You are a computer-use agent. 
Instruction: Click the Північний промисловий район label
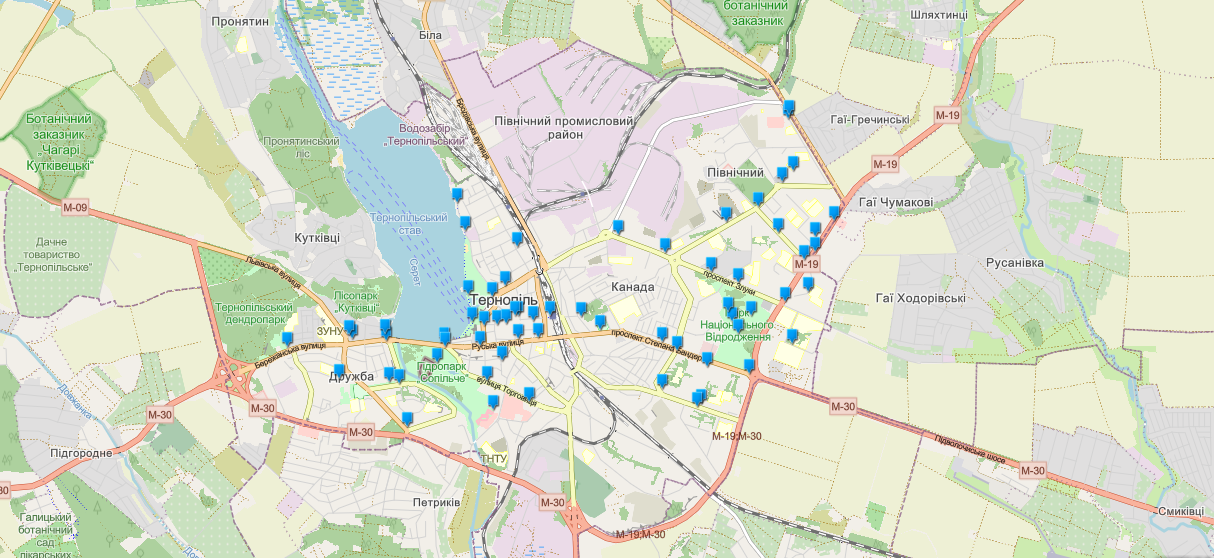tap(564, 127)
